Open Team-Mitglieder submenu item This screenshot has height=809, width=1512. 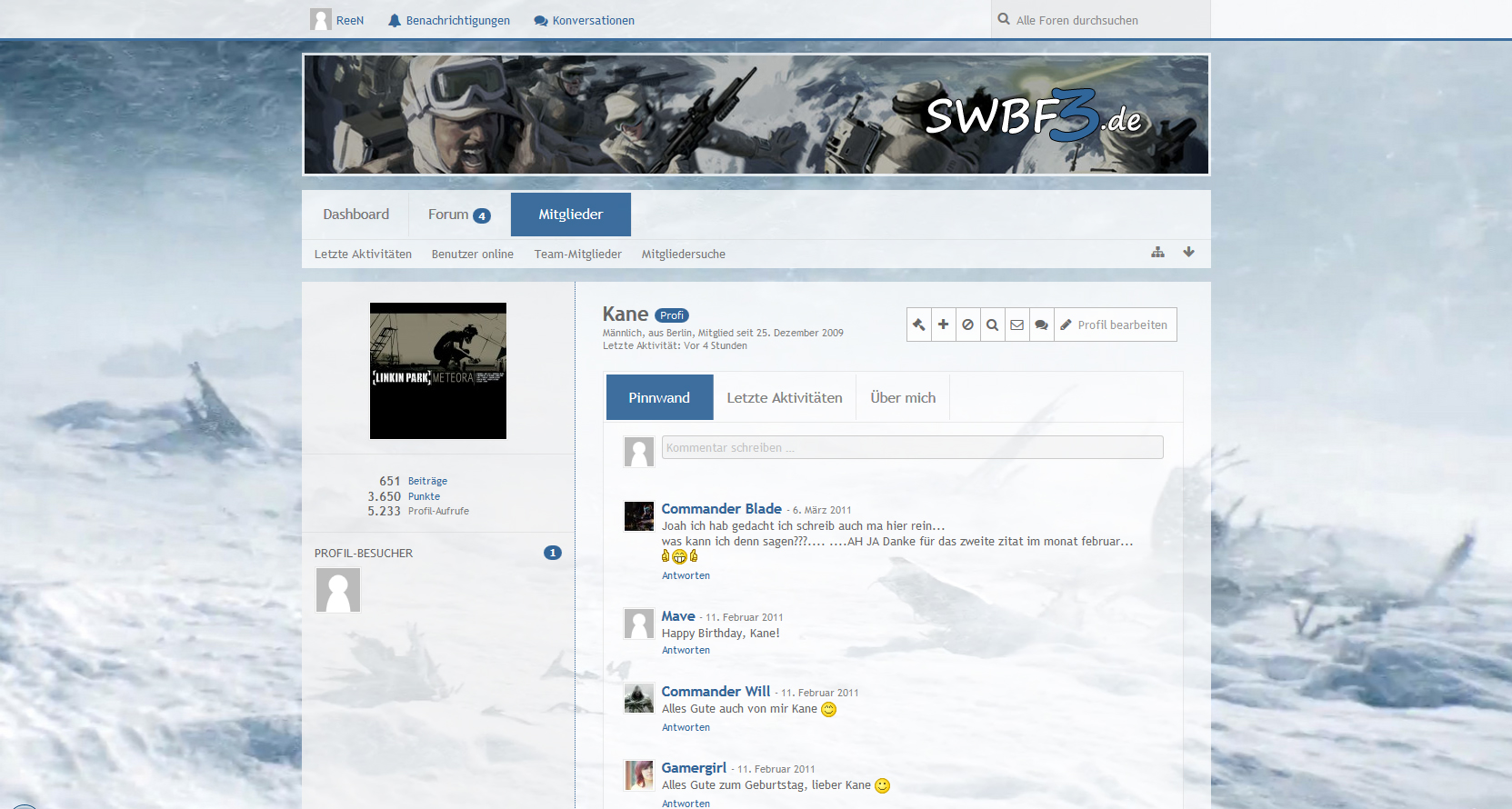tap(578, 255)
